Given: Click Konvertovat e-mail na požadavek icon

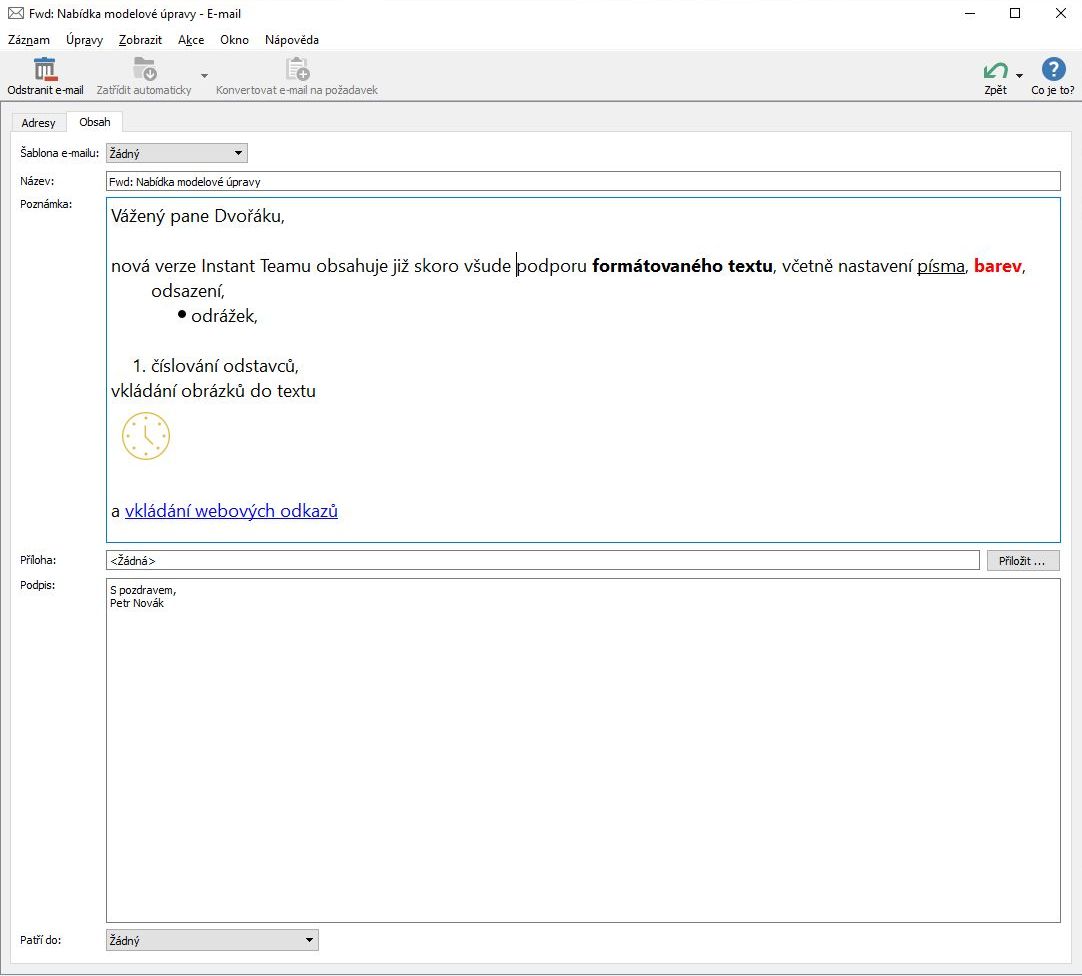Looking at the screenshot, I should (297, 70).
